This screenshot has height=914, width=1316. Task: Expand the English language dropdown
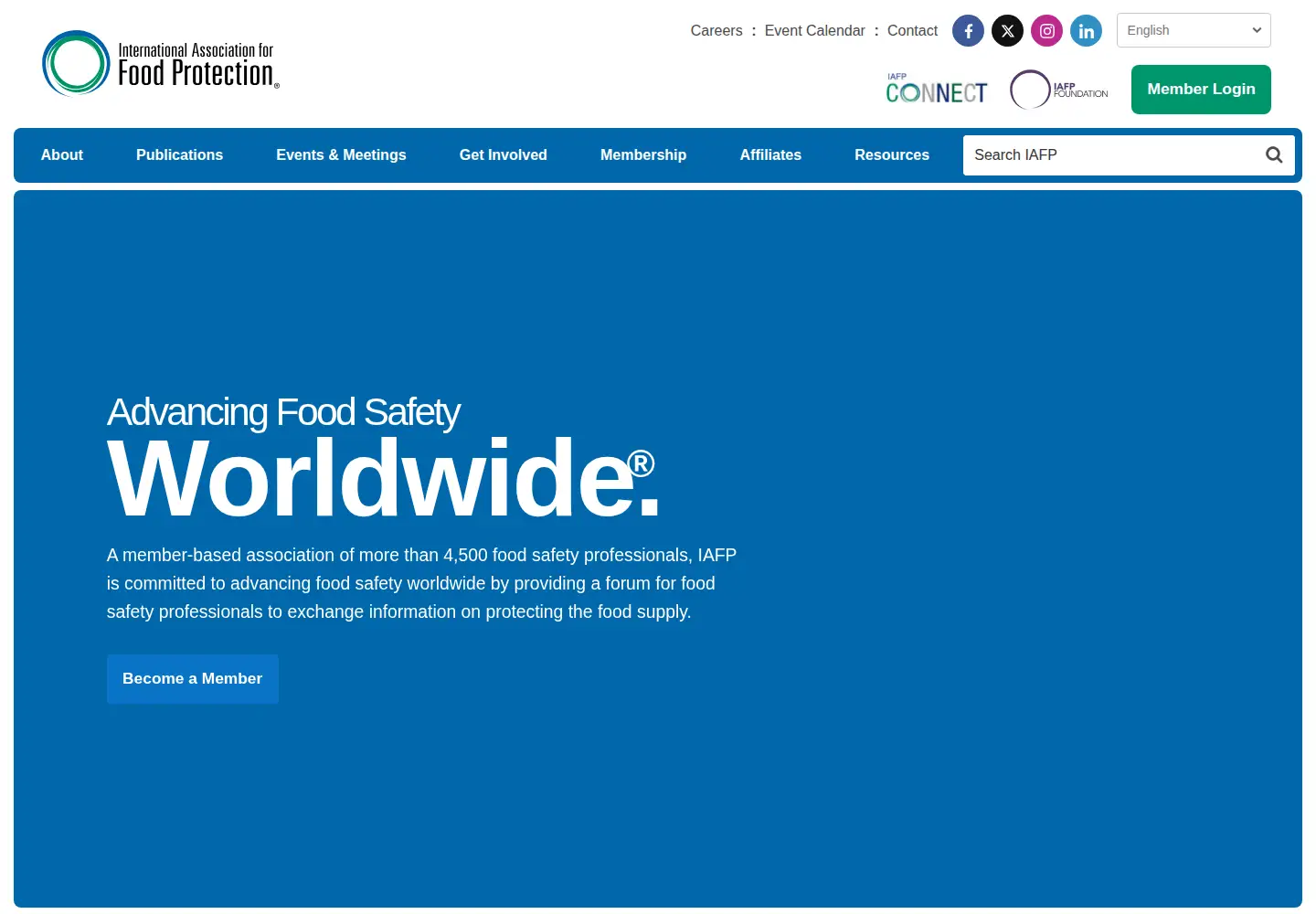[1194, 30]
